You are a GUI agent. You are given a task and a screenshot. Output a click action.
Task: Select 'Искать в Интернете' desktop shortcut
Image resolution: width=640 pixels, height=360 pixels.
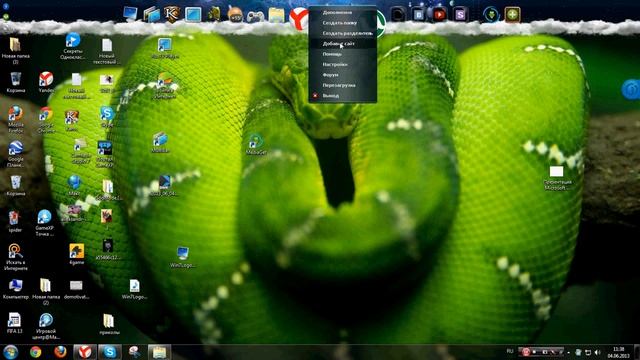coord(16,257)
